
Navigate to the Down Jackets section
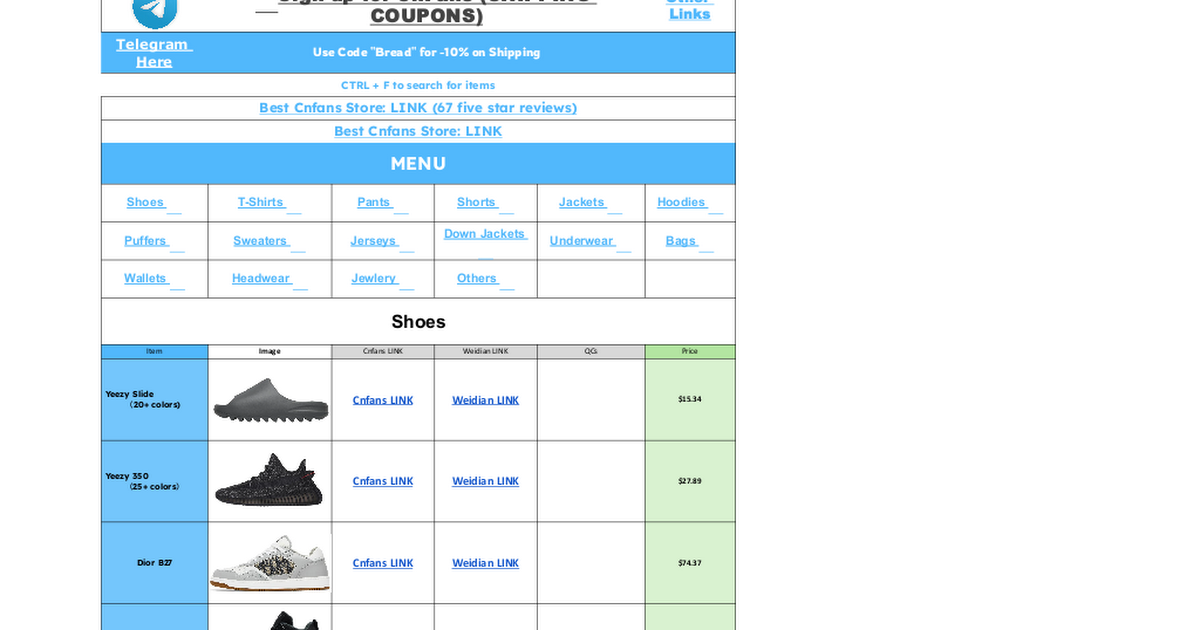pyautogui.click(x=485, y=235)
